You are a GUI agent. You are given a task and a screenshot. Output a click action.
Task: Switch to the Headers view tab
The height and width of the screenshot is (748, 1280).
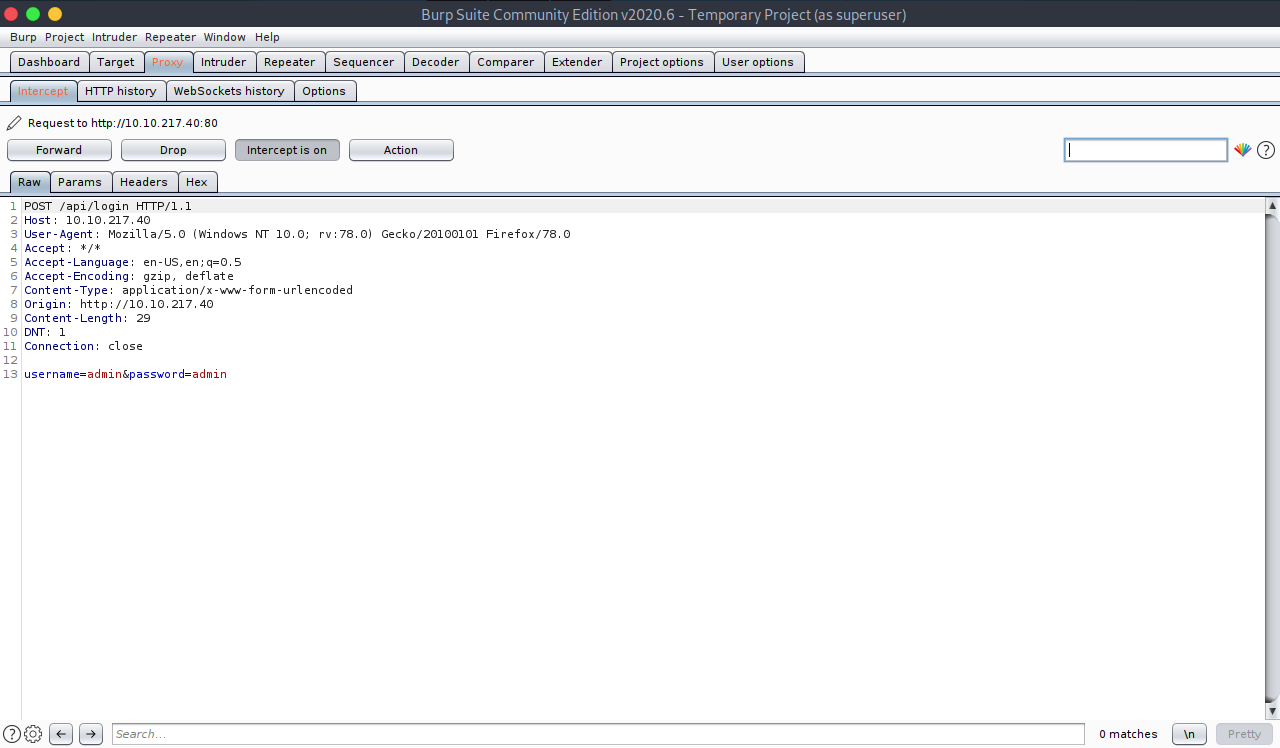coord(144,182)
